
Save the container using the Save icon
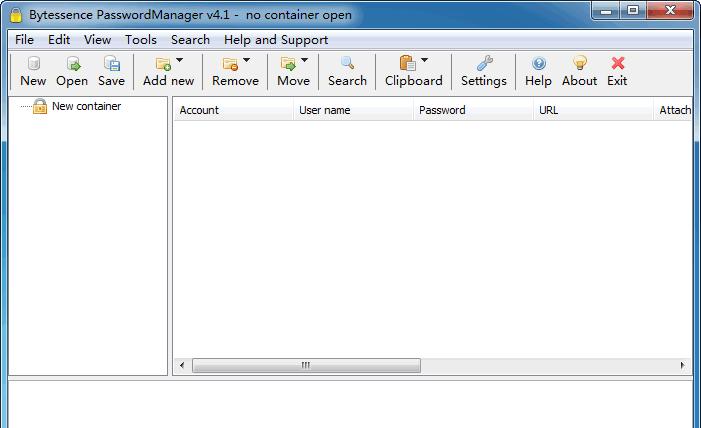click(x=111, y=64)
